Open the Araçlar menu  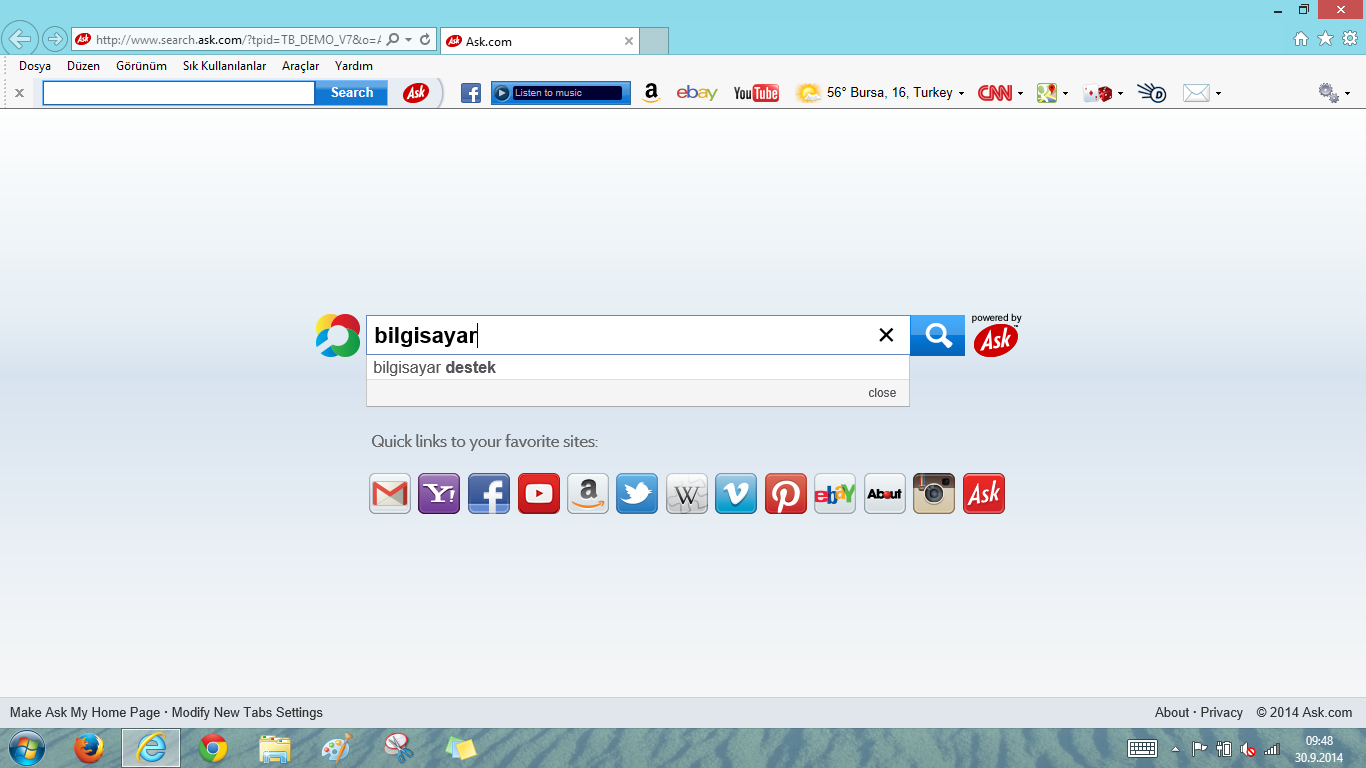point(300,66)
